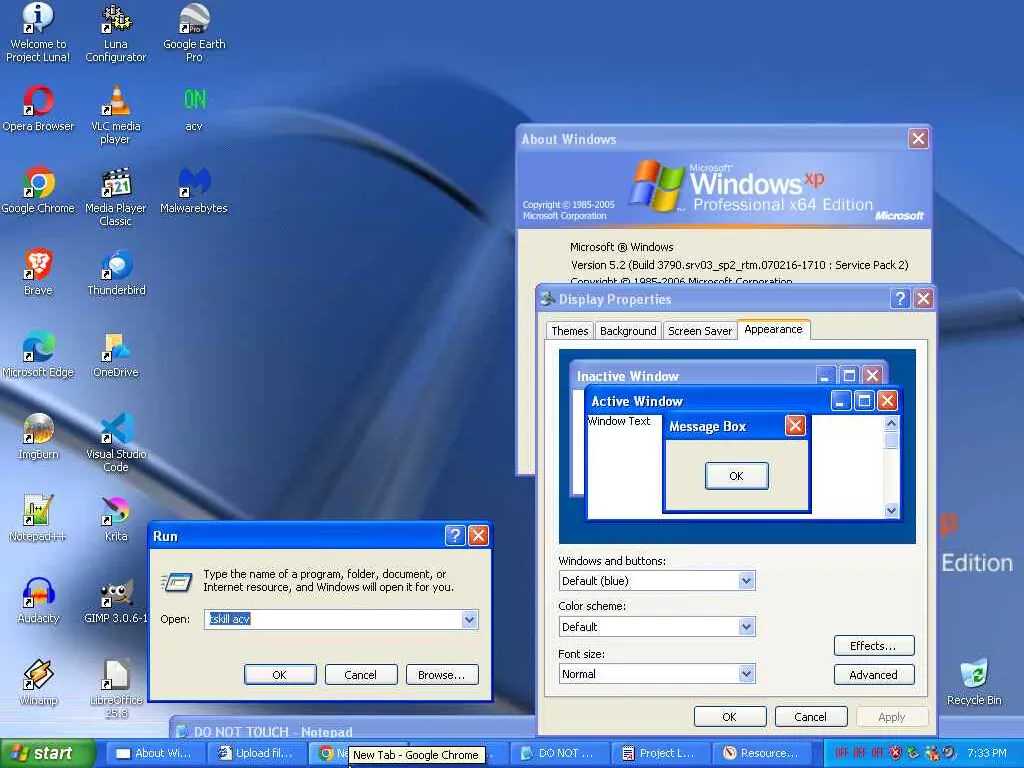This screenshot has height=768, width=1024.
Task: Open the Start menu
Action: coord(48,753)
